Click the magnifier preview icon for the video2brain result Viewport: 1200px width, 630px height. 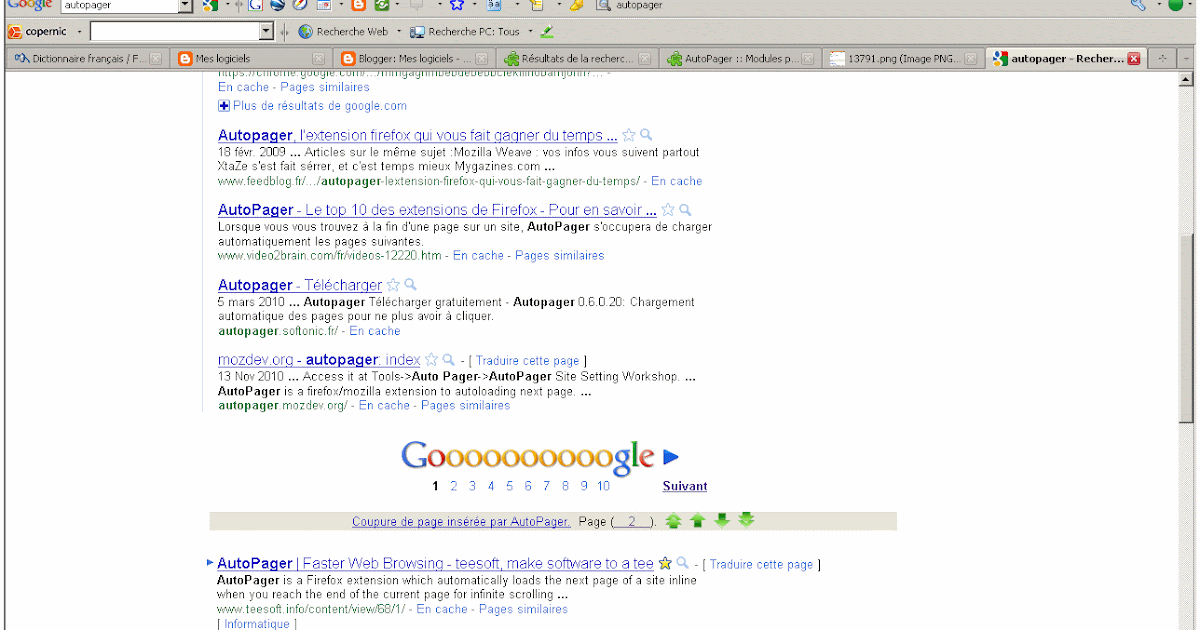coord(685,210)
